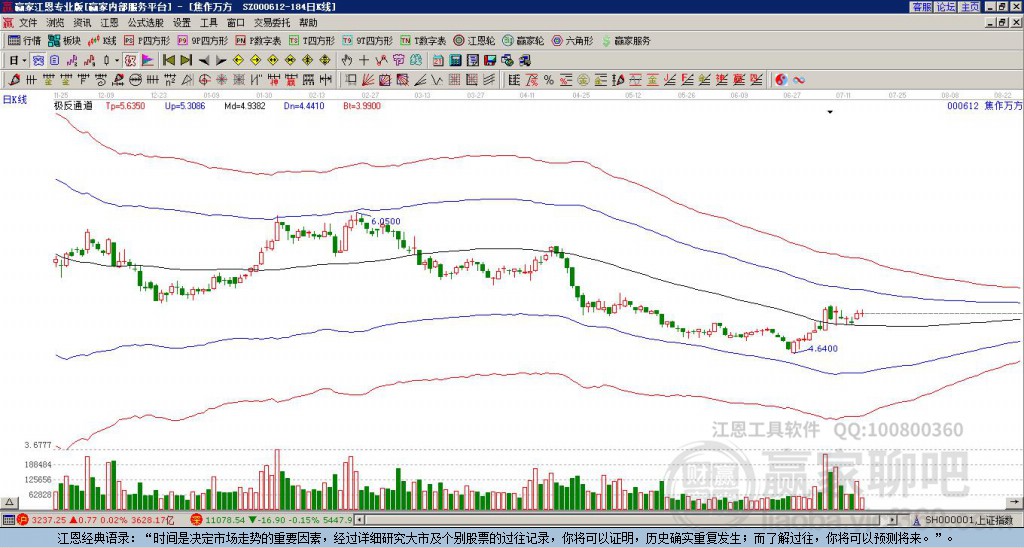Open the 浏览 menu
1024x548 pixels.
pos(55,23)
